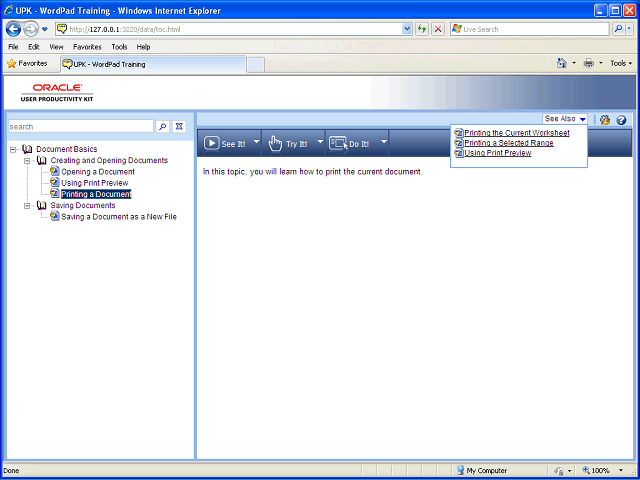The height and width of the screenshot is (480, 640).
Task: Open the command bar Tools dropdown
Action: pos(621,63)
